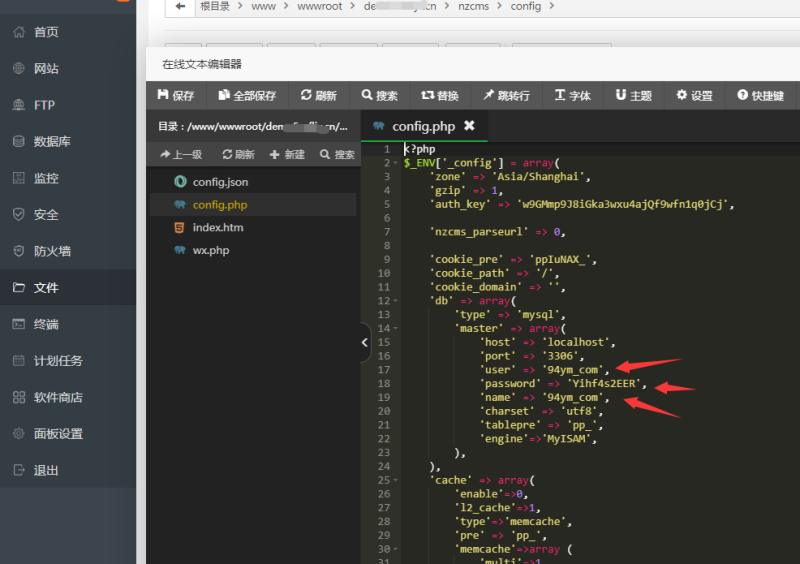Fold code at line 2
Screen dimensions: 800x564
[395, 163]
